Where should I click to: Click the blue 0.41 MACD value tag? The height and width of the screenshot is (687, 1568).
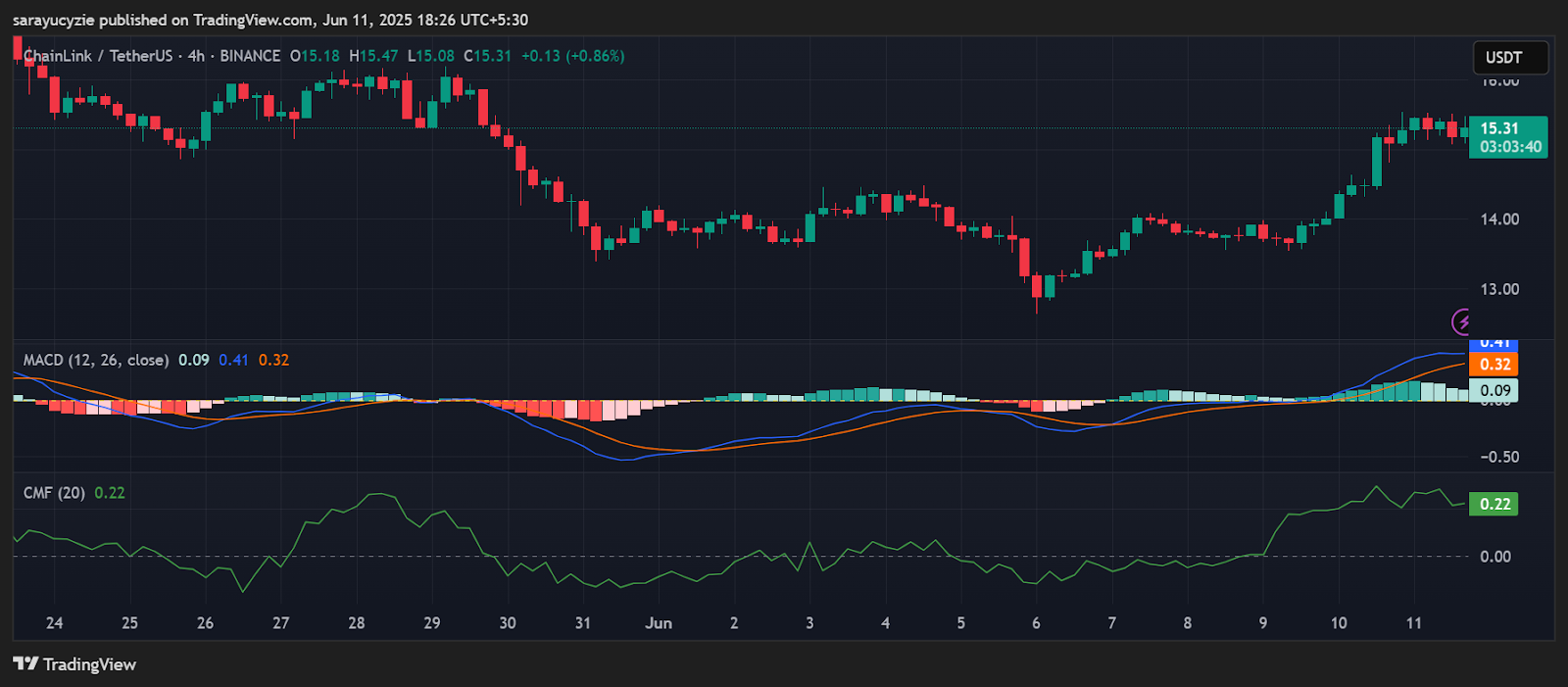[x=1494, y=344]
